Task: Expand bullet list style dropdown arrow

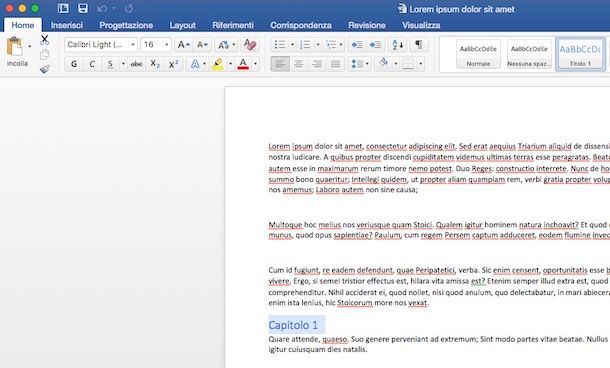Action: [x=292, y=45]
